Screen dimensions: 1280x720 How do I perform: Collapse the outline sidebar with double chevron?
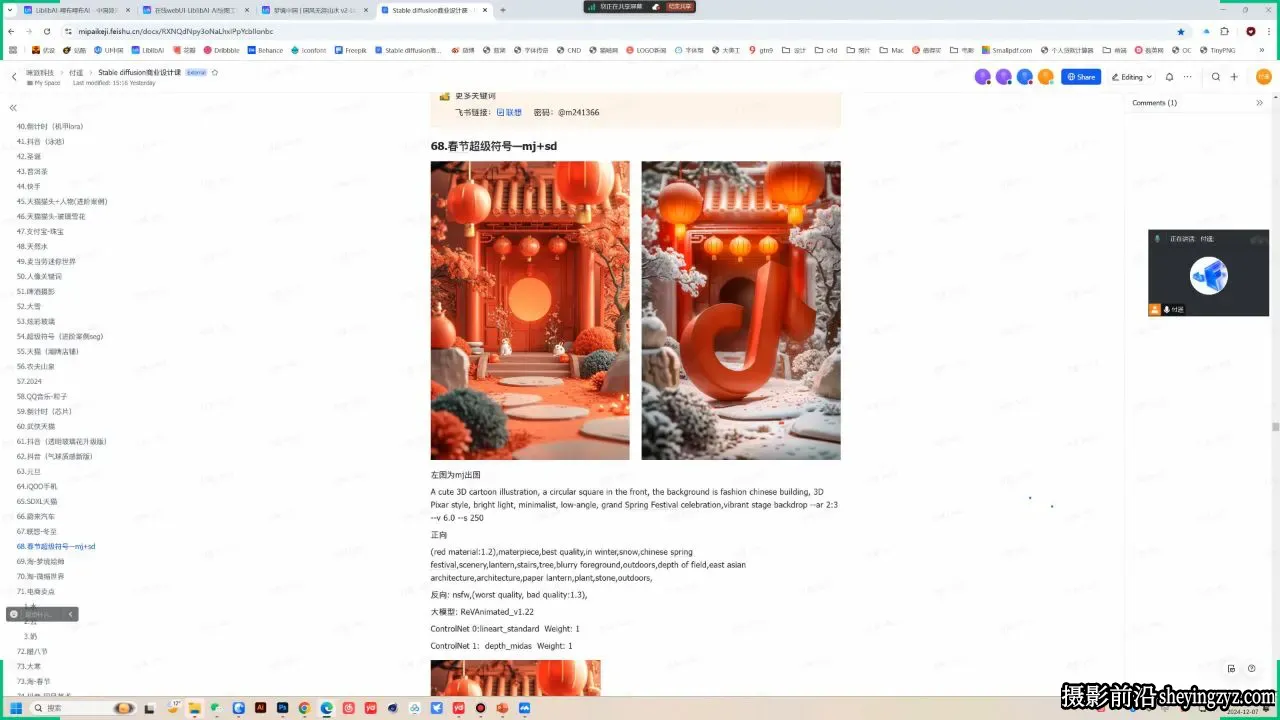(x=13, y=108)
